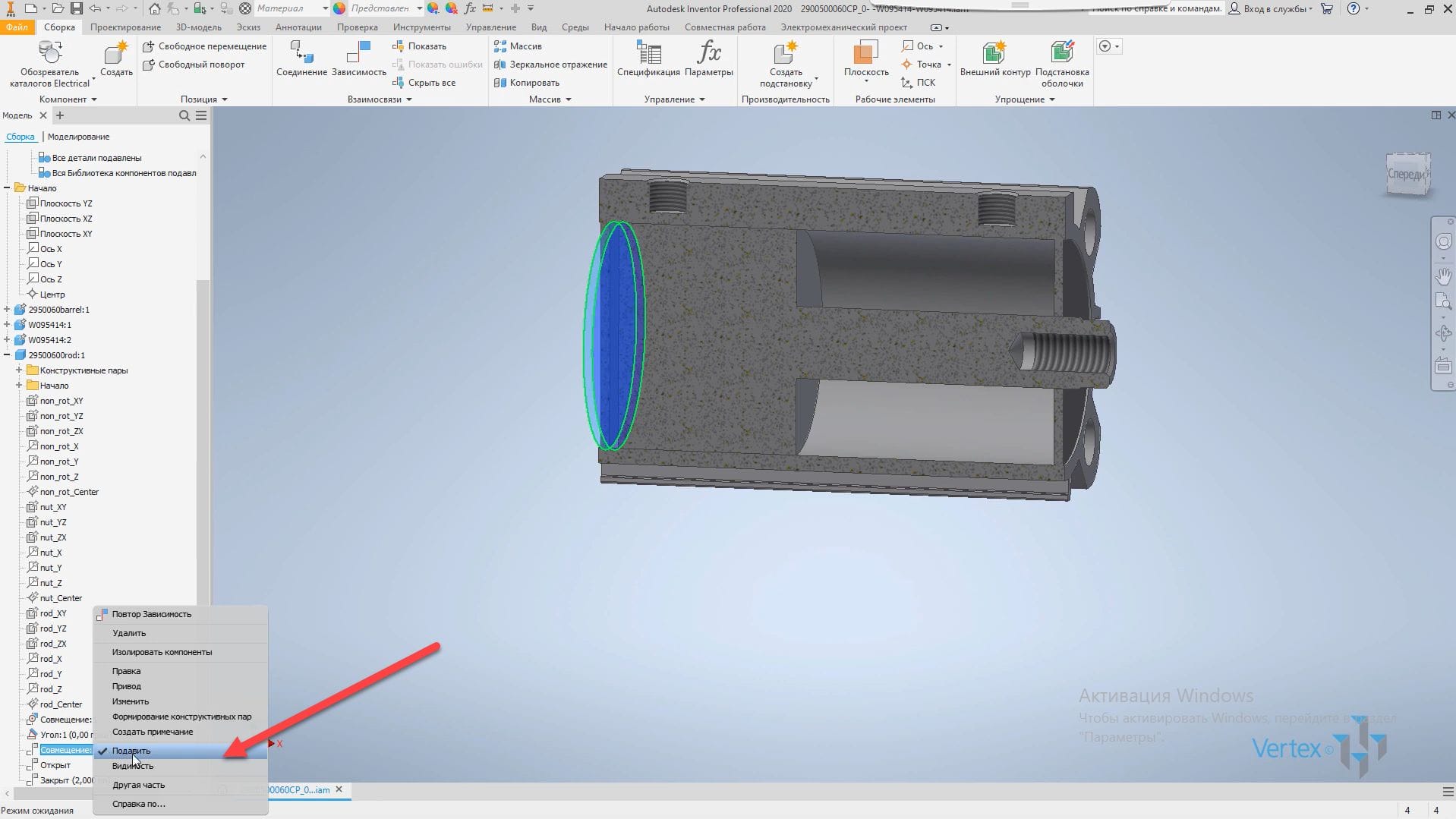The height and width of the screenshot is (819, 1456).
Task: Click the Соединение joint tool
Action: coord(301,58)
